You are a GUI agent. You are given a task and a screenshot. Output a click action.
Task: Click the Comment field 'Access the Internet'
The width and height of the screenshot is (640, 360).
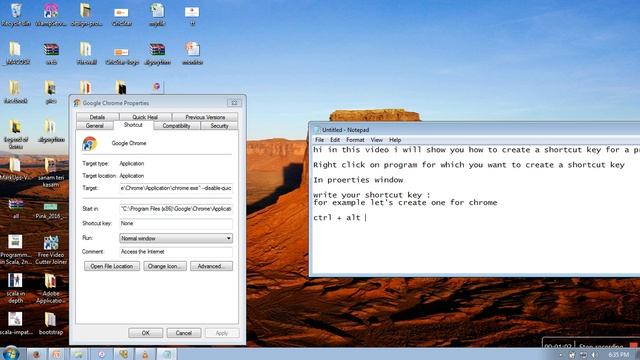pos(176,252)
